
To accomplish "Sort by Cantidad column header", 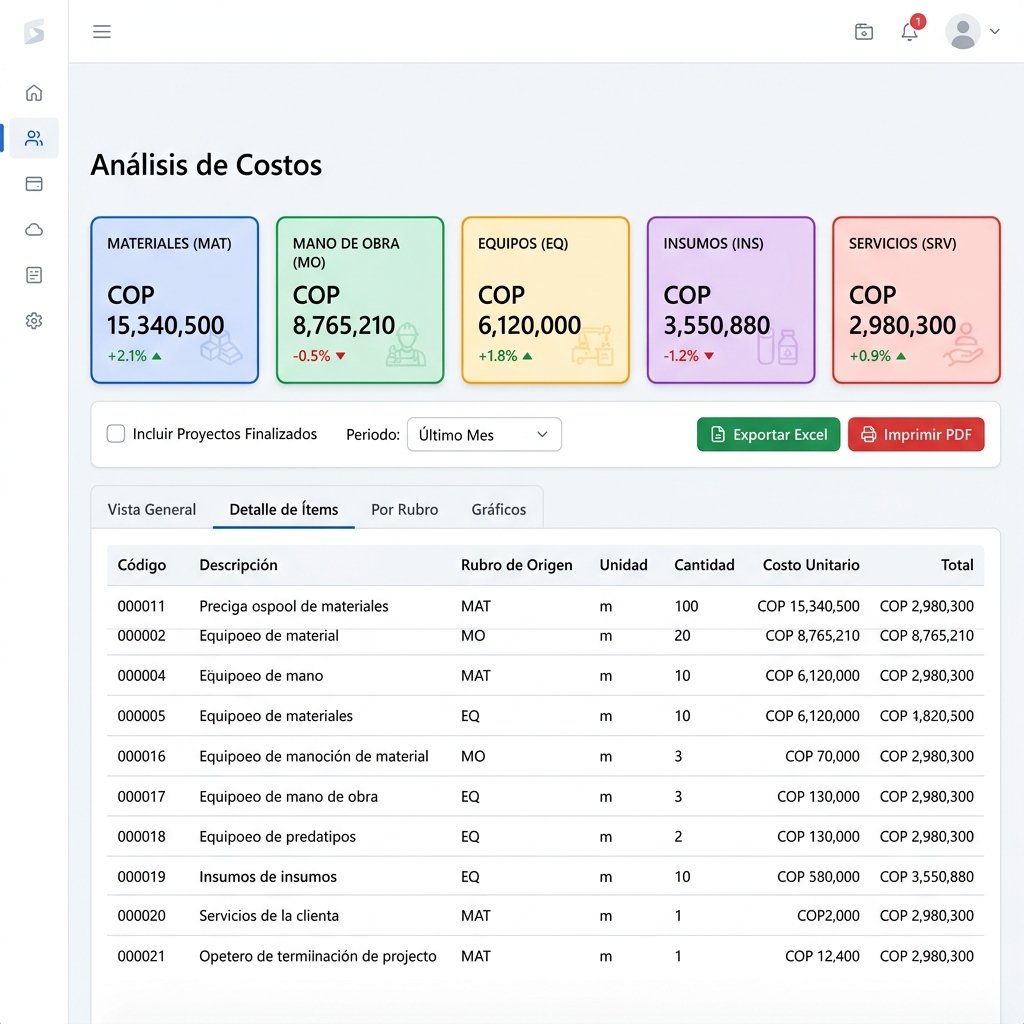I will 704,565.
